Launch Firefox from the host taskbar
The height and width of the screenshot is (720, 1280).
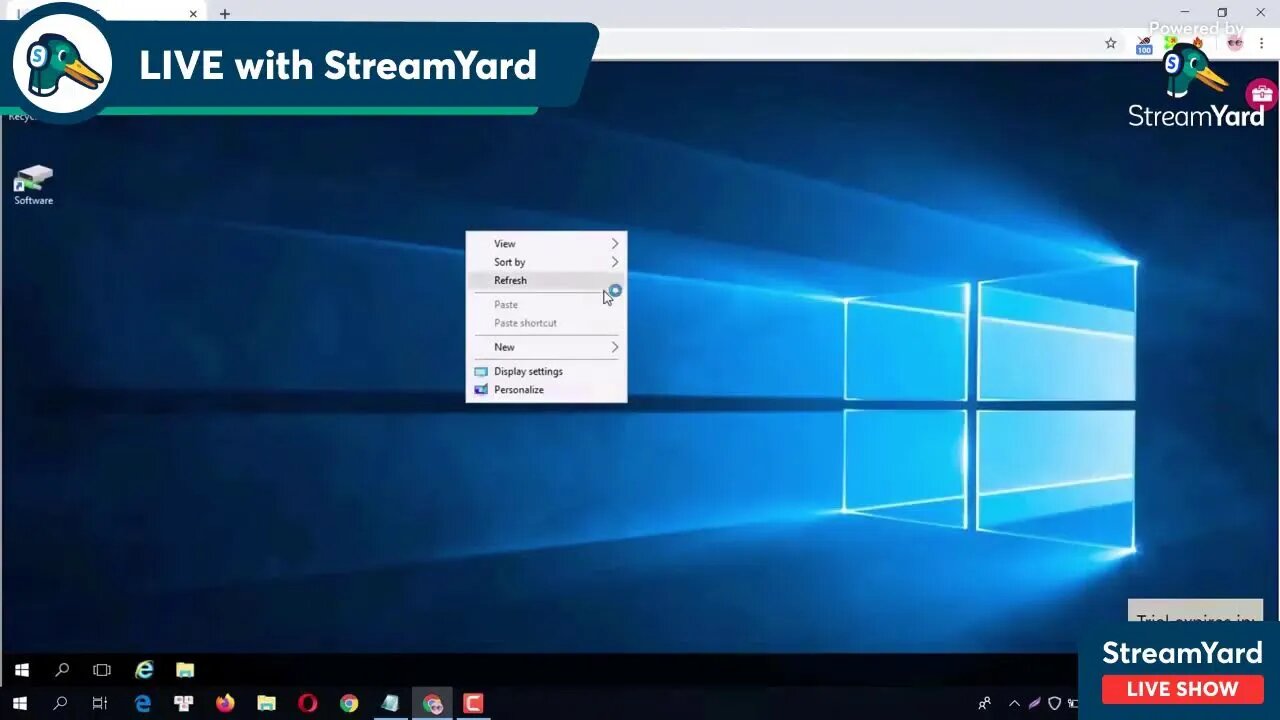(x=225, y=703)
